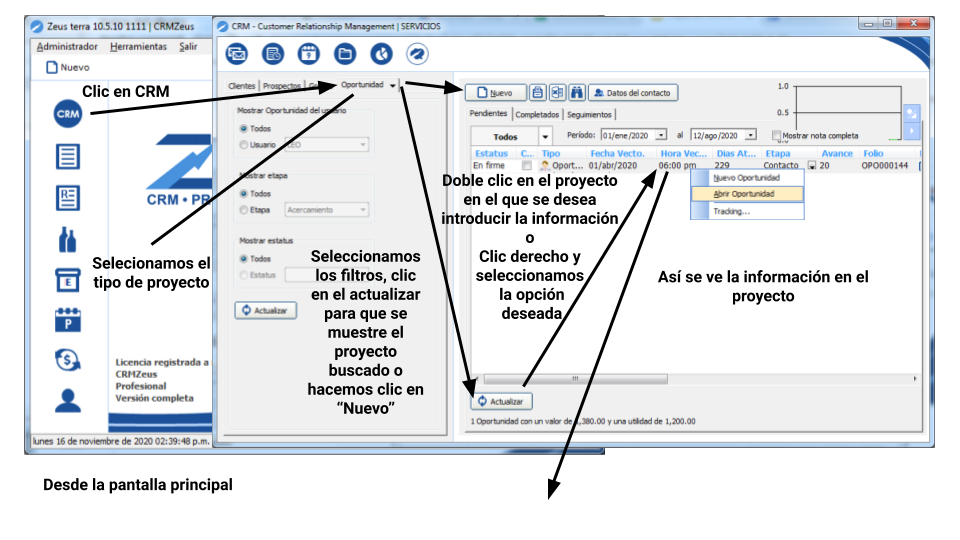Open the P calendar icon in sidebar

point(67,320)
